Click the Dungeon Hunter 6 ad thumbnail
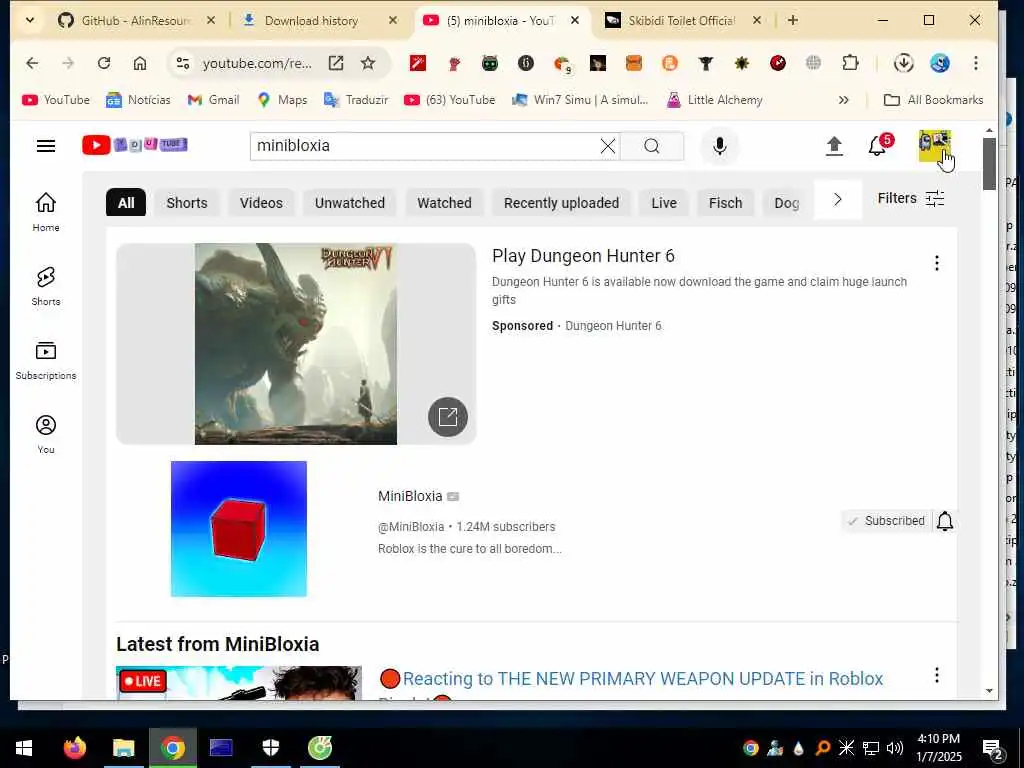The height and width of the screenshot is (768, 1024). (x=296, y=344)
